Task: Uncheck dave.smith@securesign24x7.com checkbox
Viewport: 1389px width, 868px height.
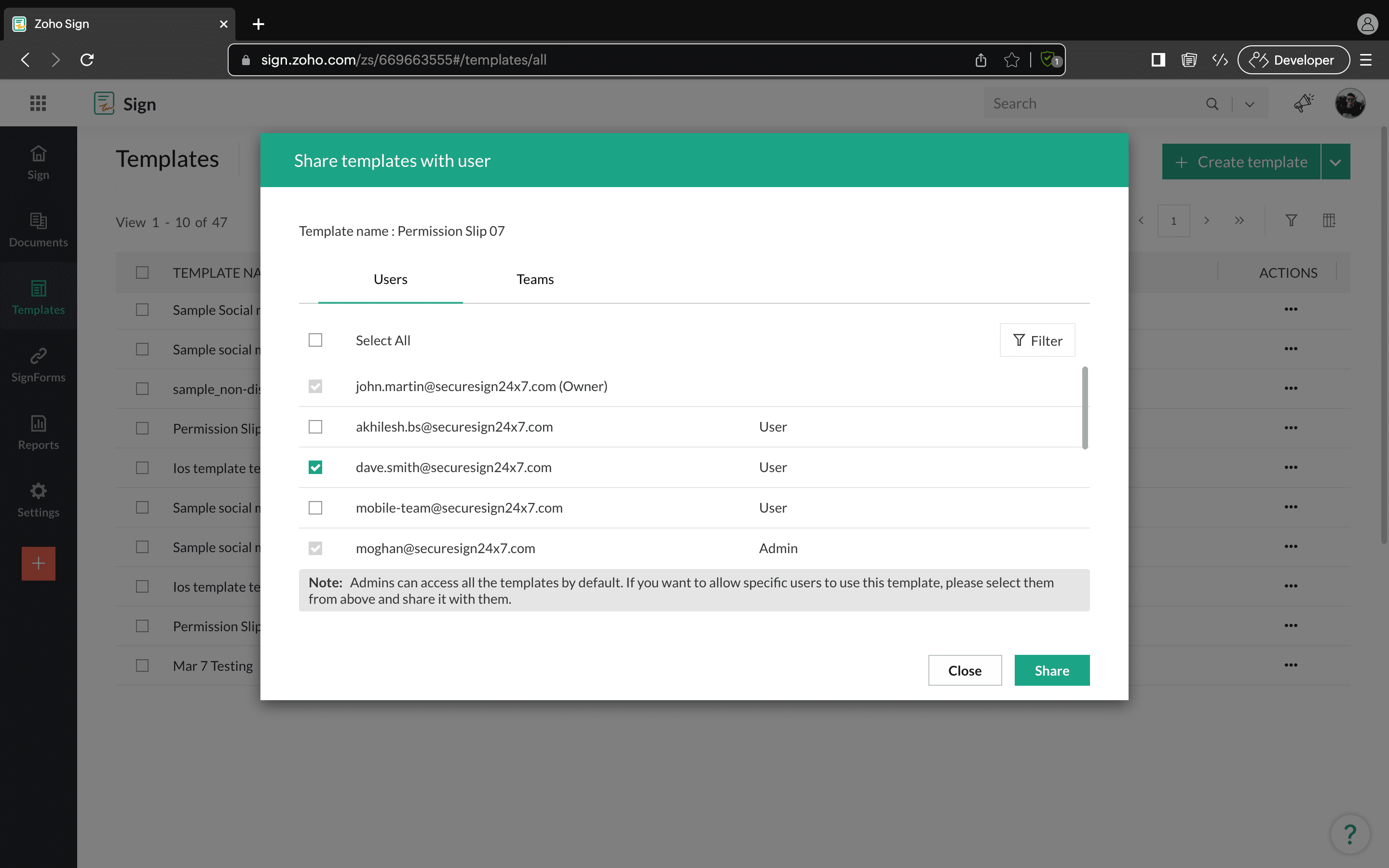Action: 315,467
